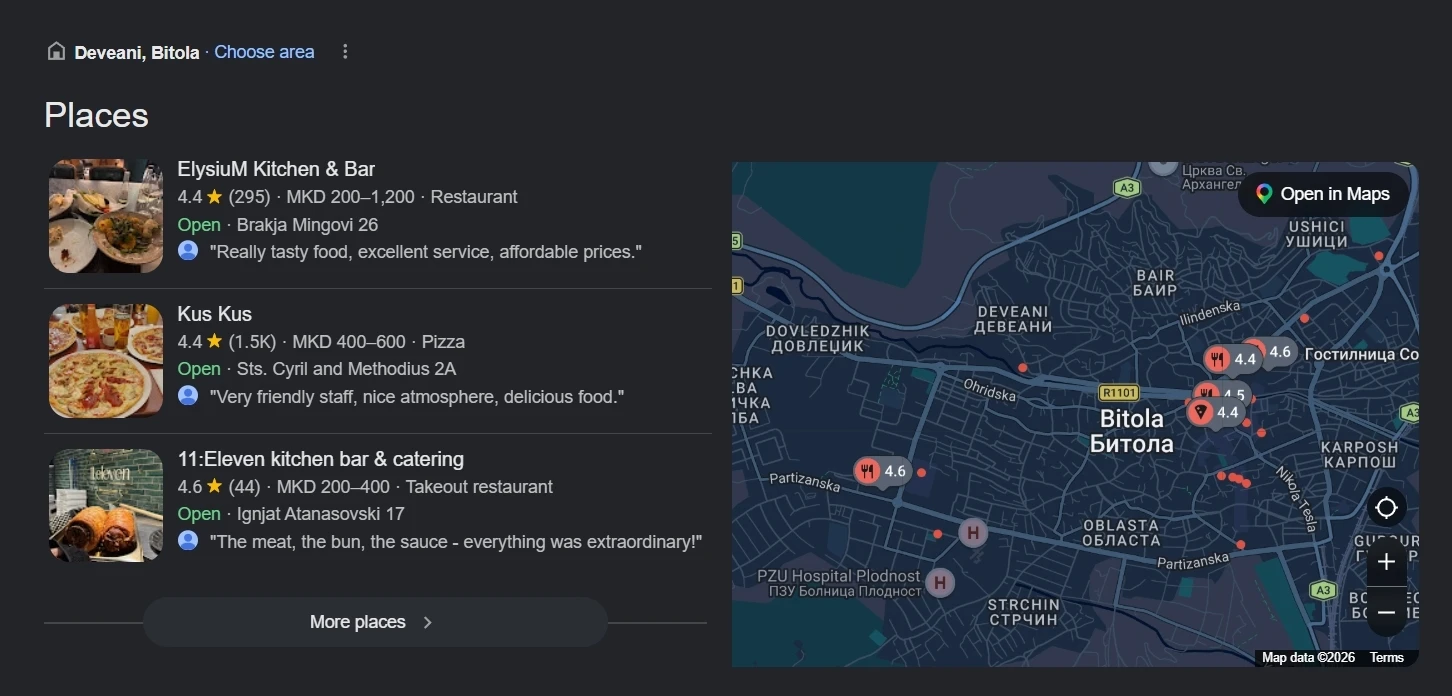Open ElysiuM Kitchen & Bar food photo
The width and height of the screenshot is (1452, 696).
[x=106, y=216]
